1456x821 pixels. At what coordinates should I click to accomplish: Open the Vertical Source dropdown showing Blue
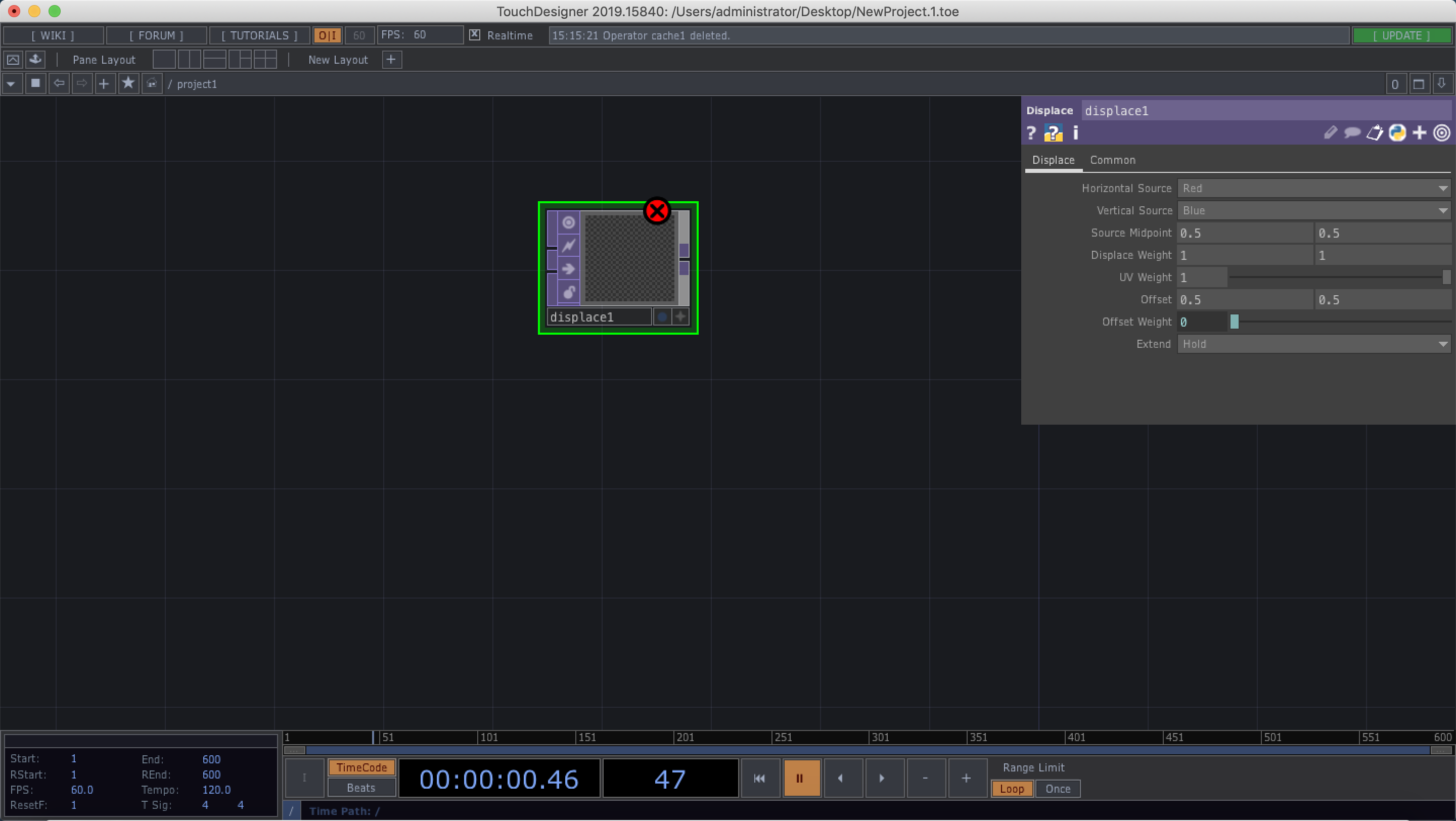click(x=1312, y=210)
